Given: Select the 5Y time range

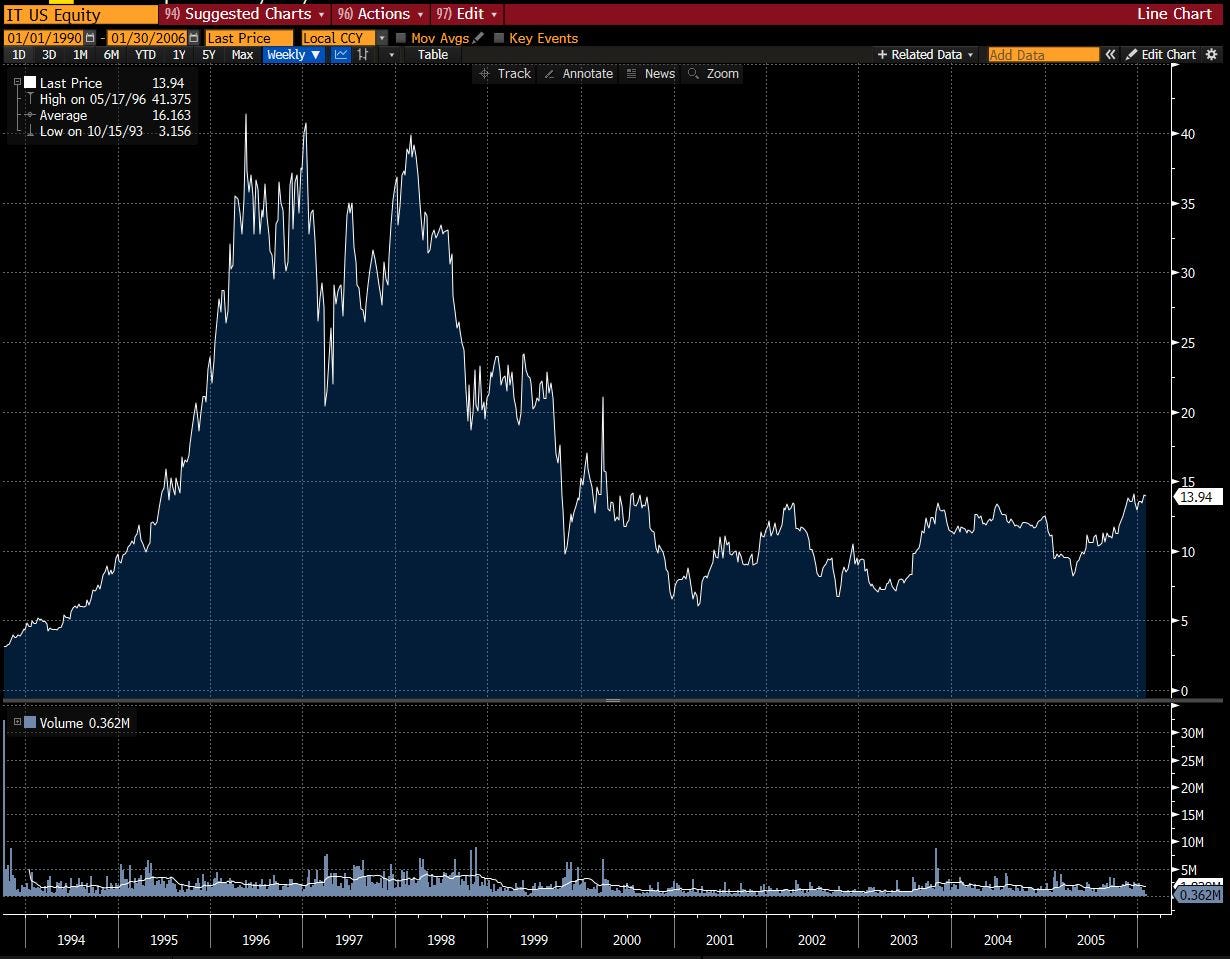Looking at the screenshot, I should point(208,55).
